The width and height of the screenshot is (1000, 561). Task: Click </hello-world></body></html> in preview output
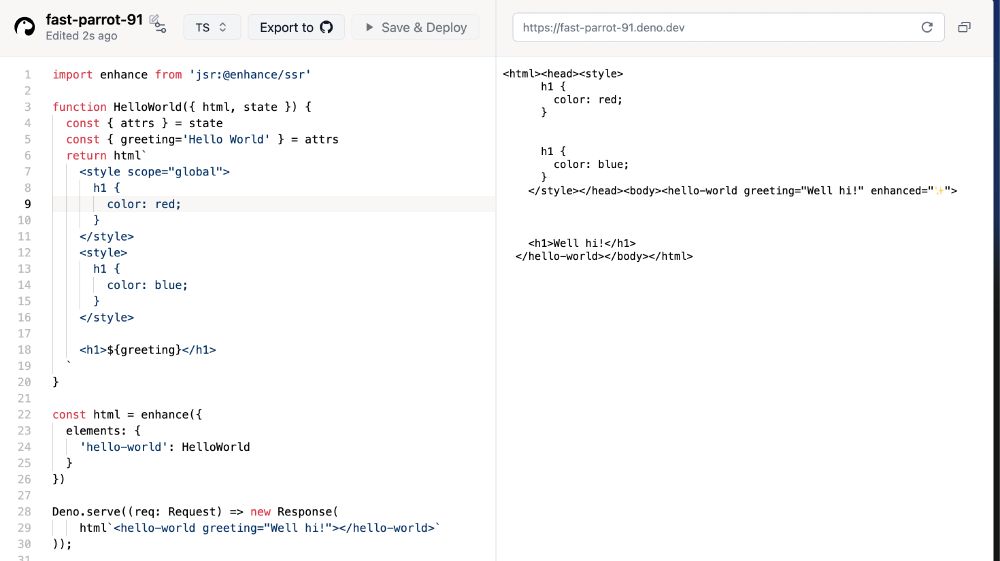click(x=604, y=256)
